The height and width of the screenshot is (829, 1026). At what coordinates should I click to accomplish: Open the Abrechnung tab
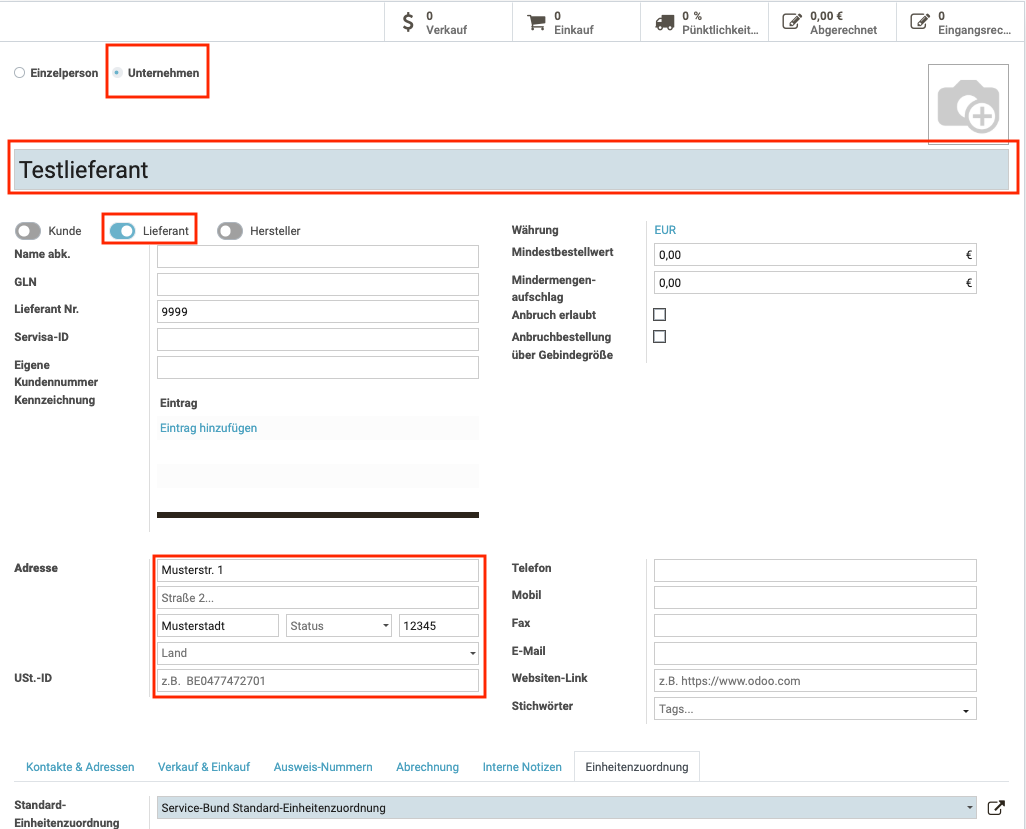427,767
